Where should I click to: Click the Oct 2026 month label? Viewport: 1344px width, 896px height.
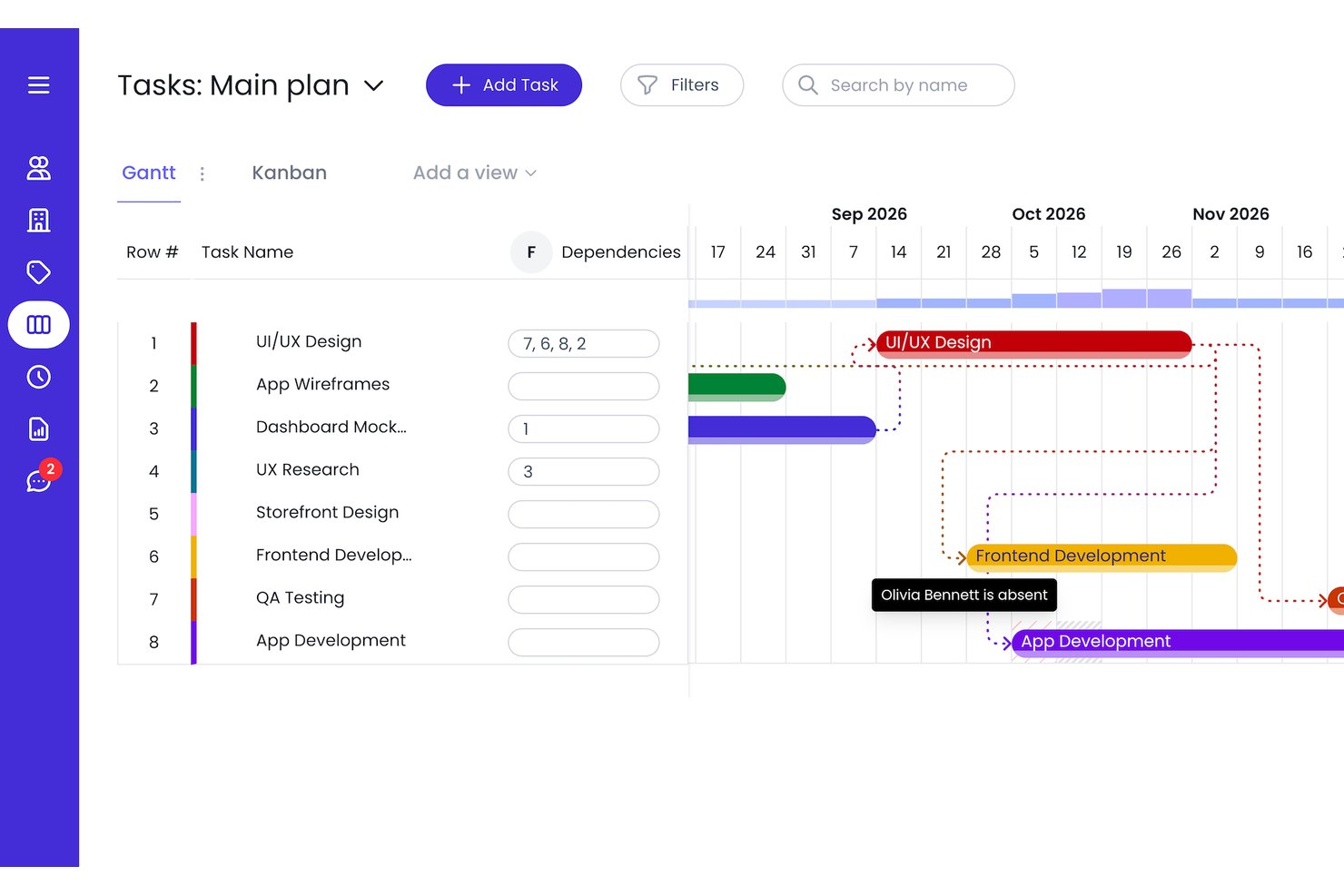[x=1049, y=214]
